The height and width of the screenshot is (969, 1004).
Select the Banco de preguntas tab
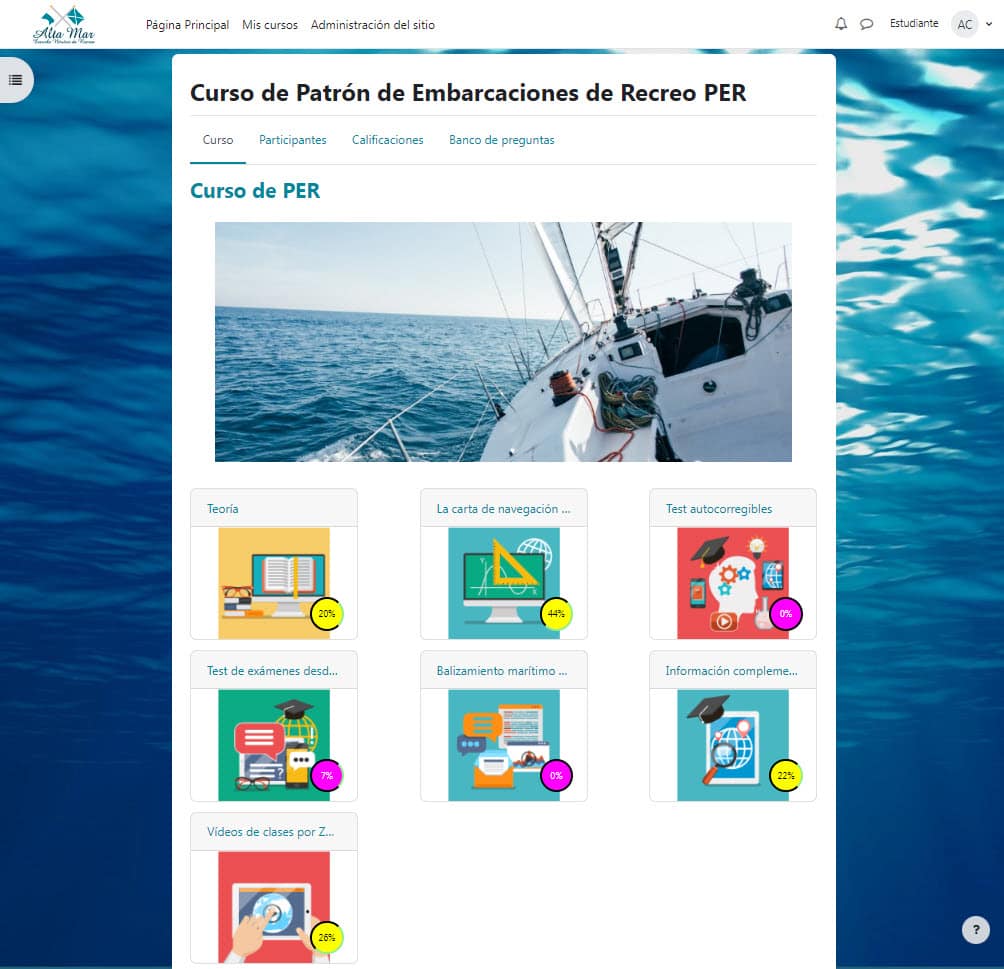[x=501, y=140]
